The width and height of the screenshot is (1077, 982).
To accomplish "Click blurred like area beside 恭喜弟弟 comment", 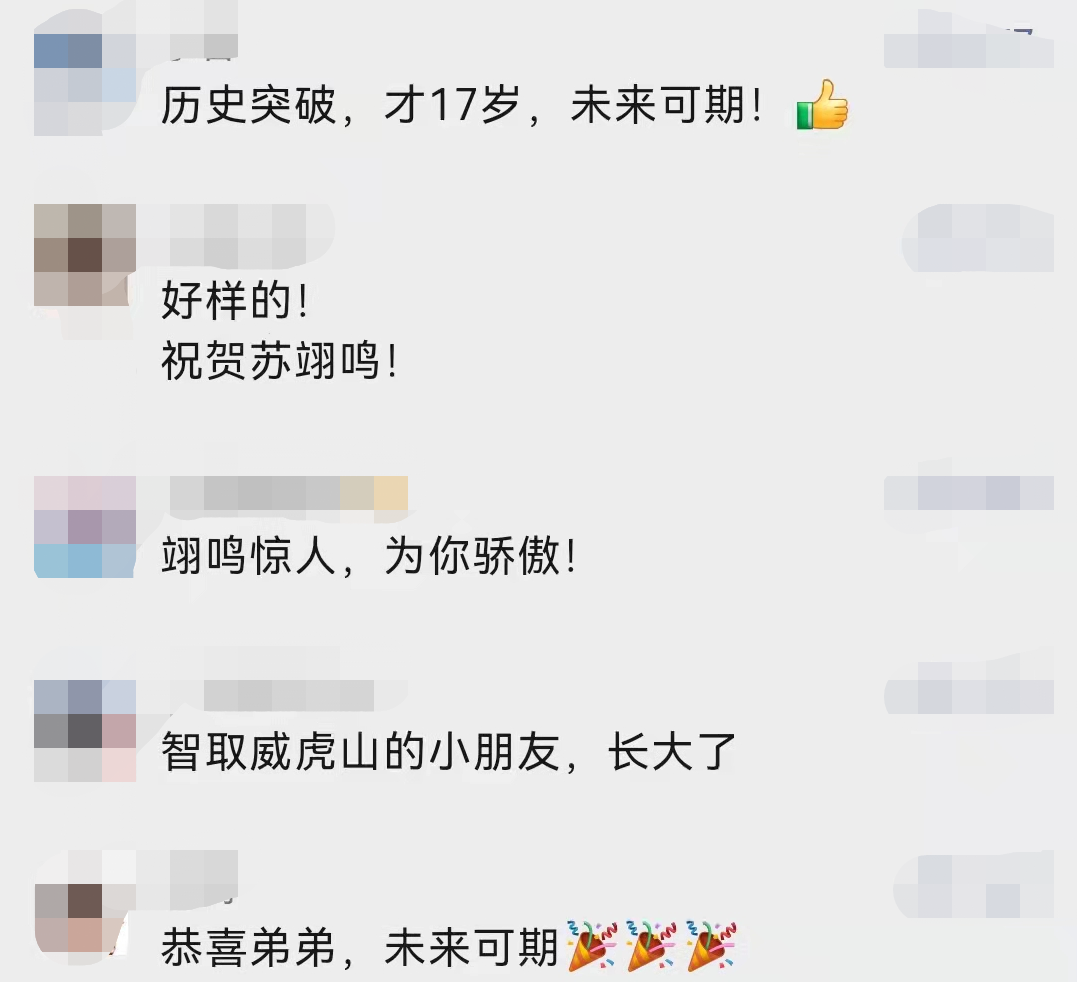I will (974, 886).
